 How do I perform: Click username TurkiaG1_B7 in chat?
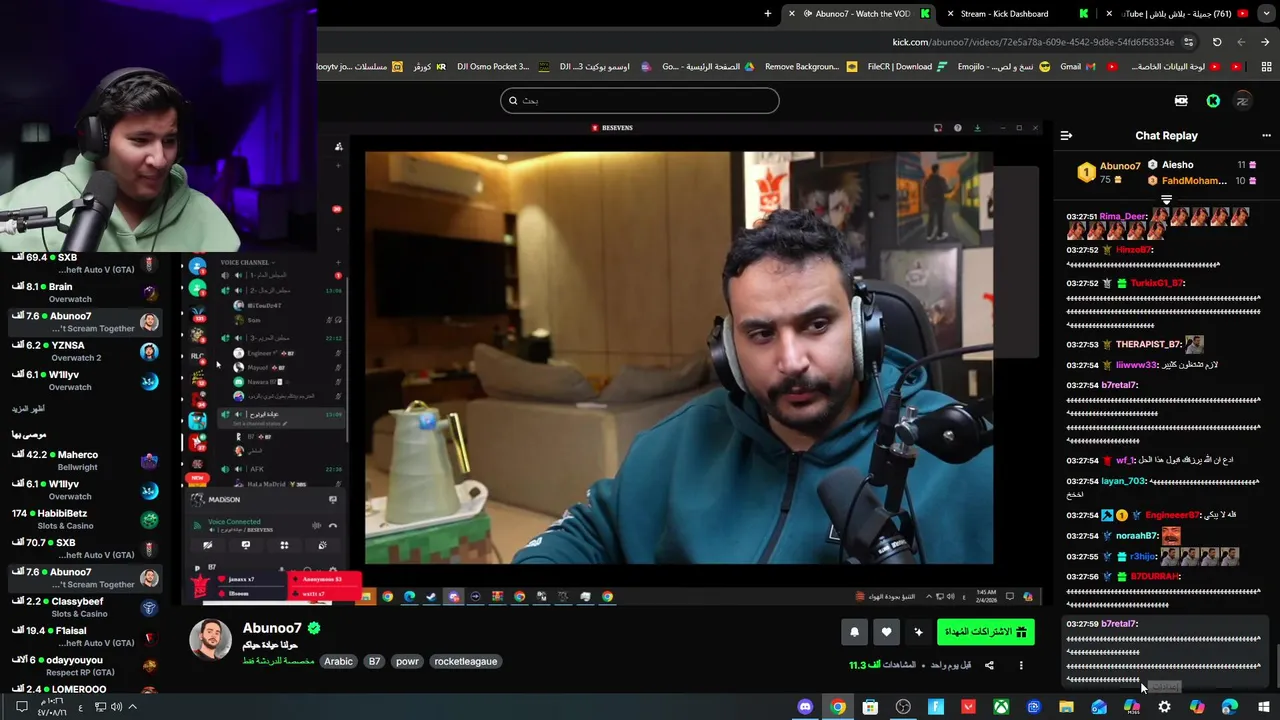pos(1157,283)
